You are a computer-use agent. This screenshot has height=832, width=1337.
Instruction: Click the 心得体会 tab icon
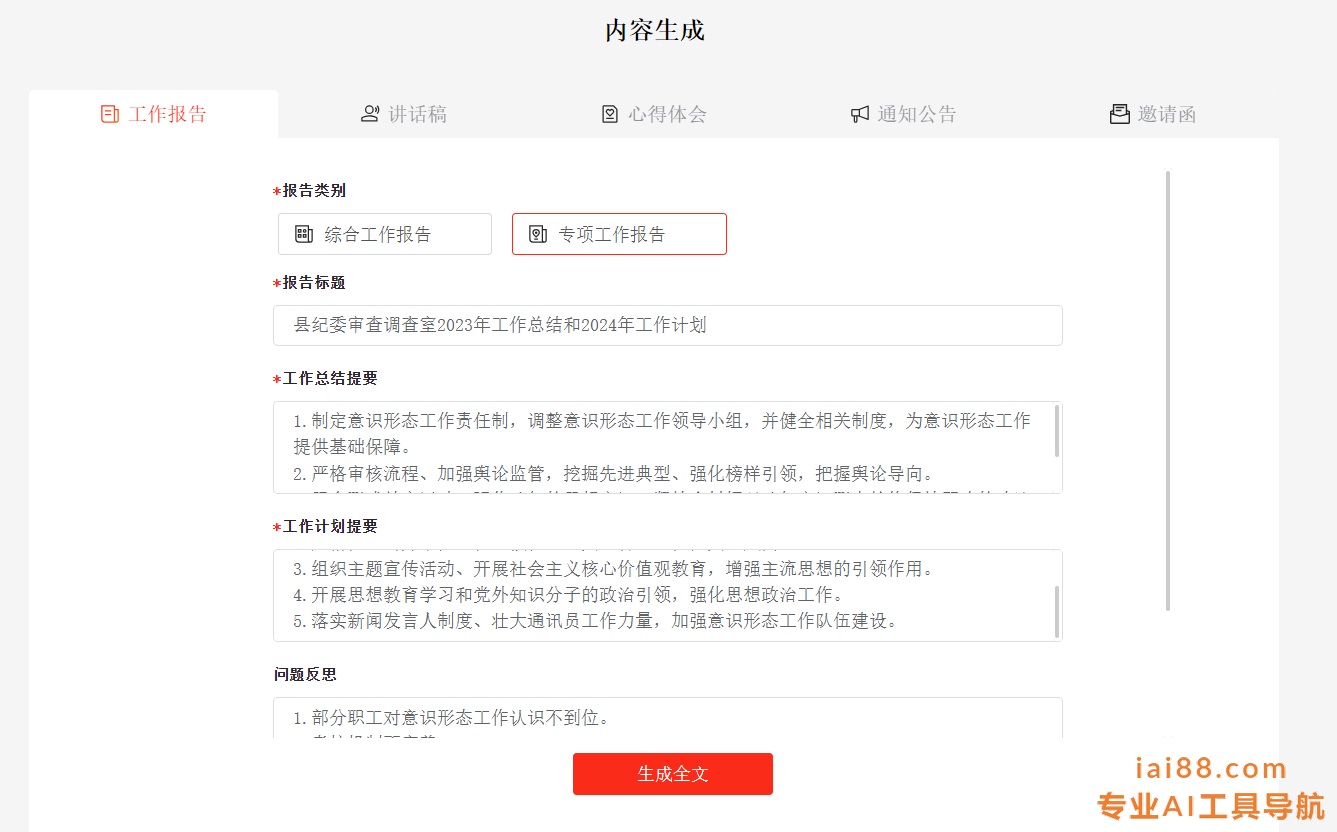point(610,114)
